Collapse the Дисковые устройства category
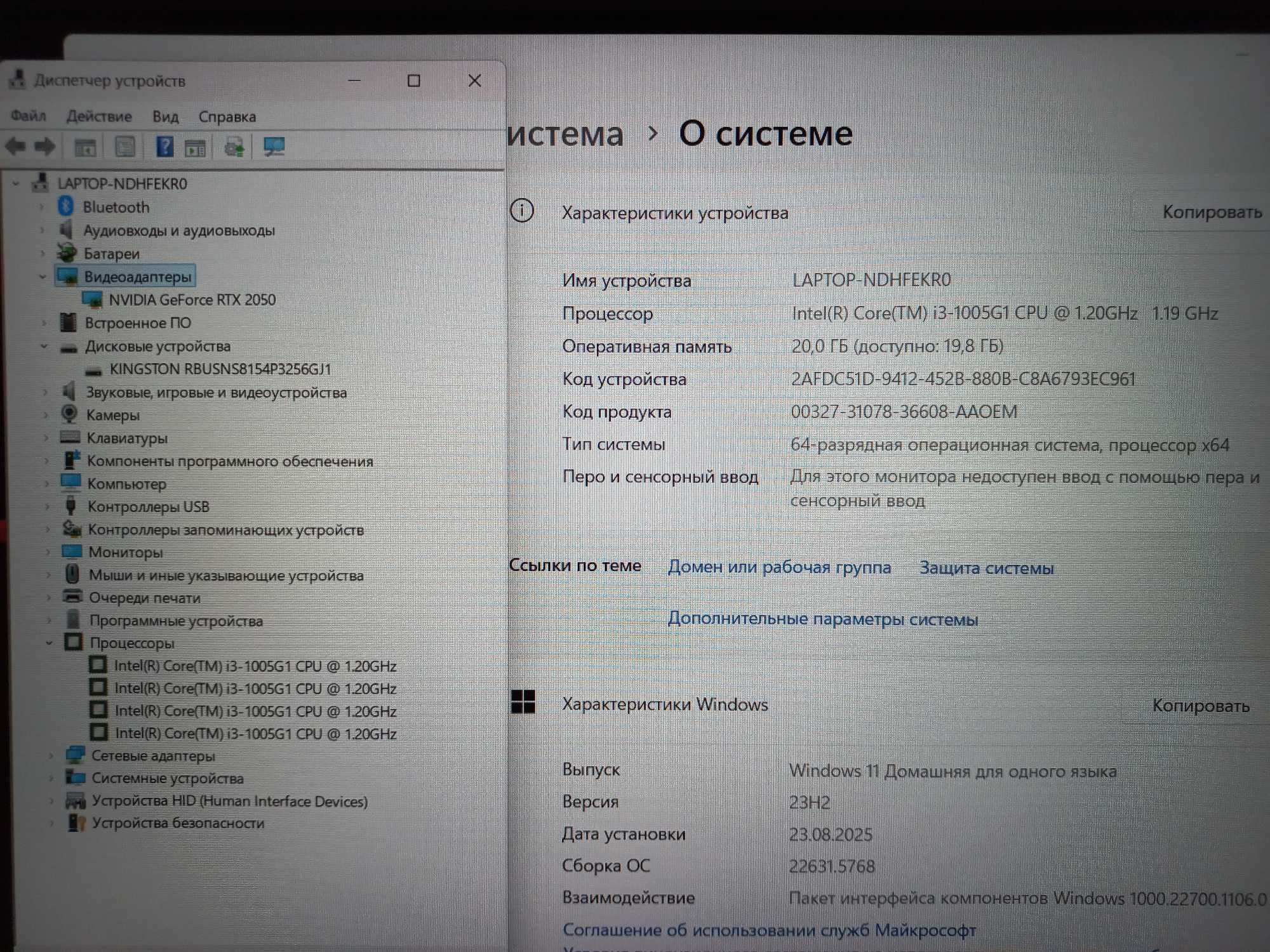The height and width of the screenshot is (952, 1270). (44, 346)
